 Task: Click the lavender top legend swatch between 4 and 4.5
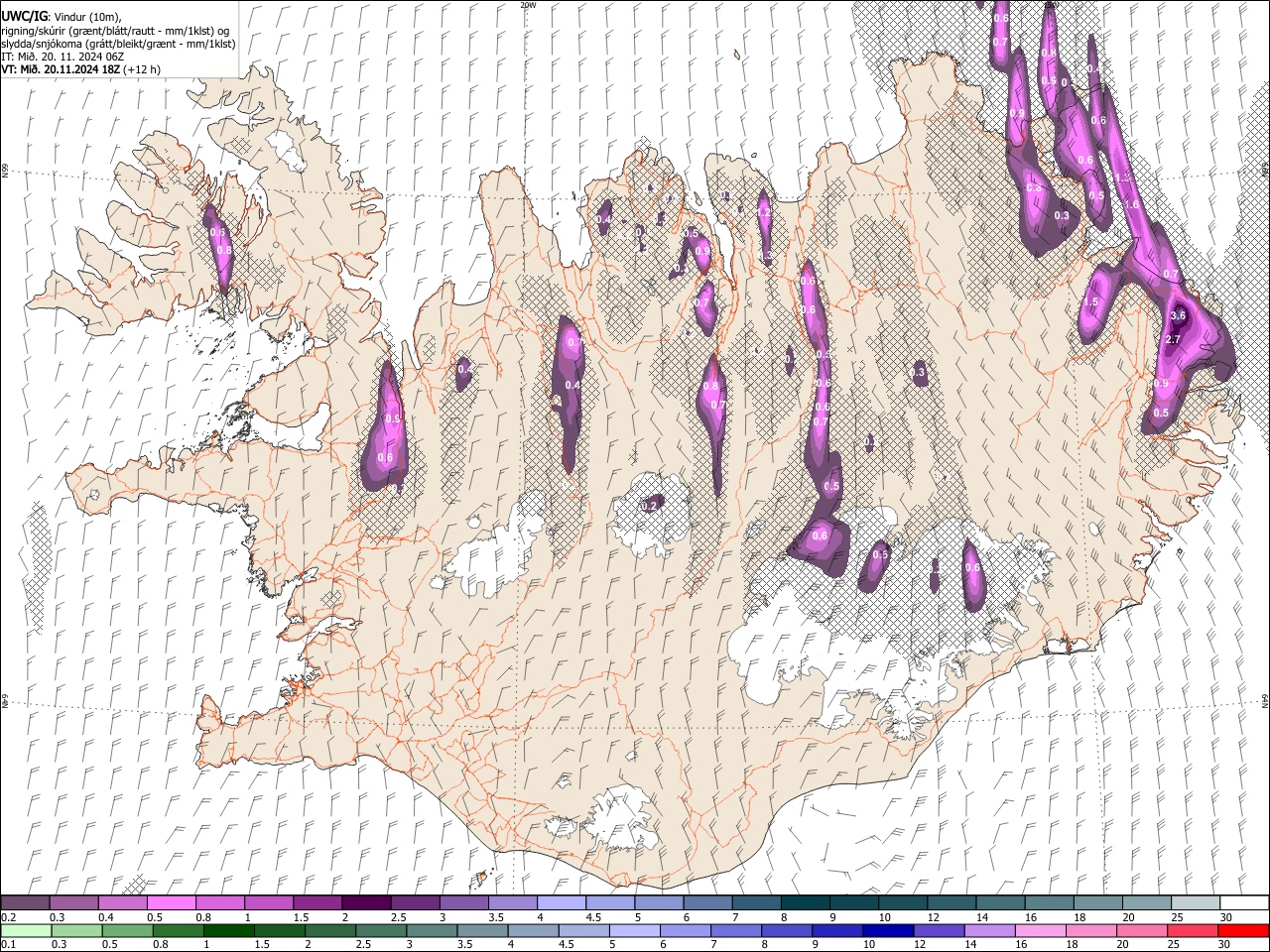pos(562,903)
